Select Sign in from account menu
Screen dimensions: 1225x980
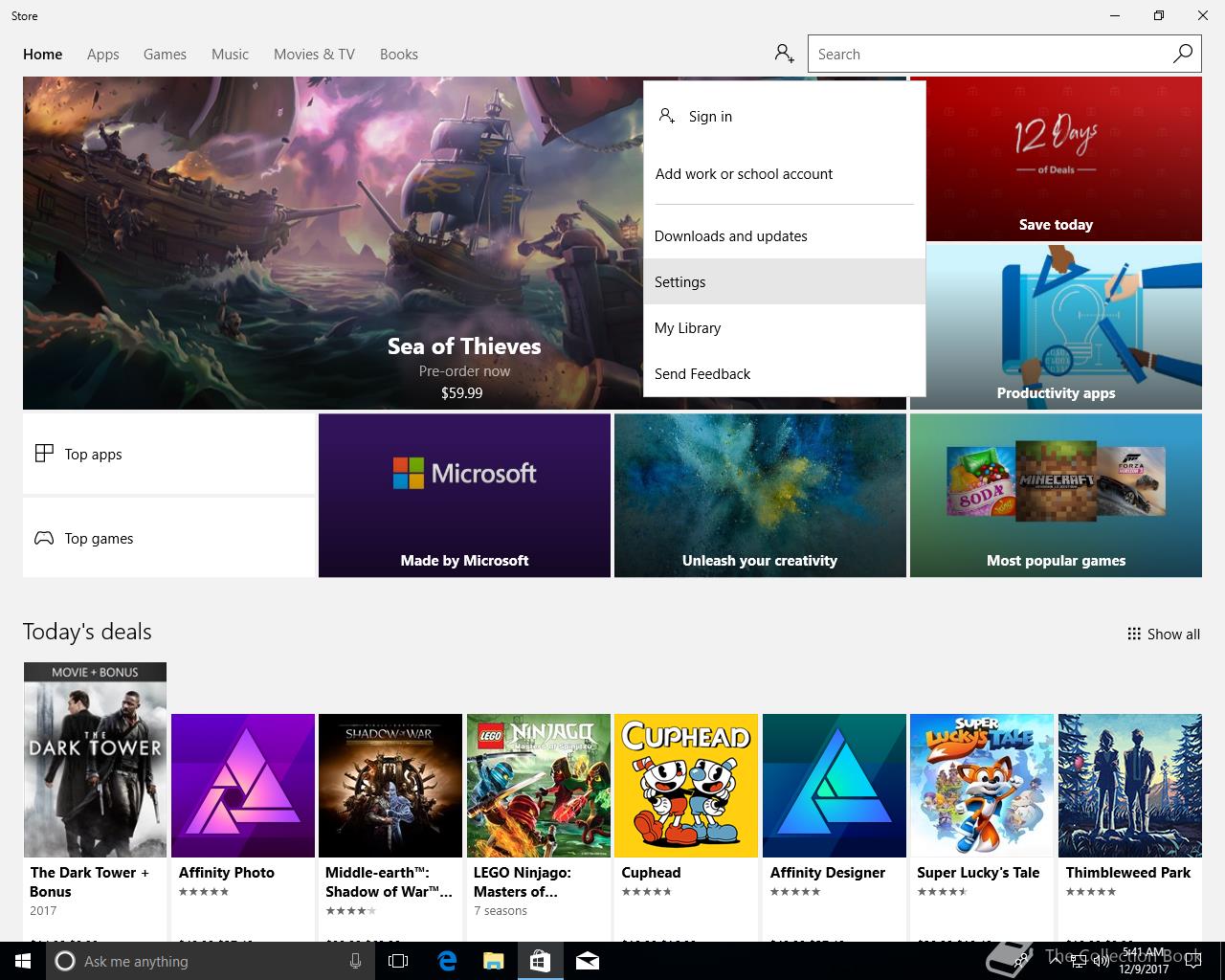click(x=784, y=116)
